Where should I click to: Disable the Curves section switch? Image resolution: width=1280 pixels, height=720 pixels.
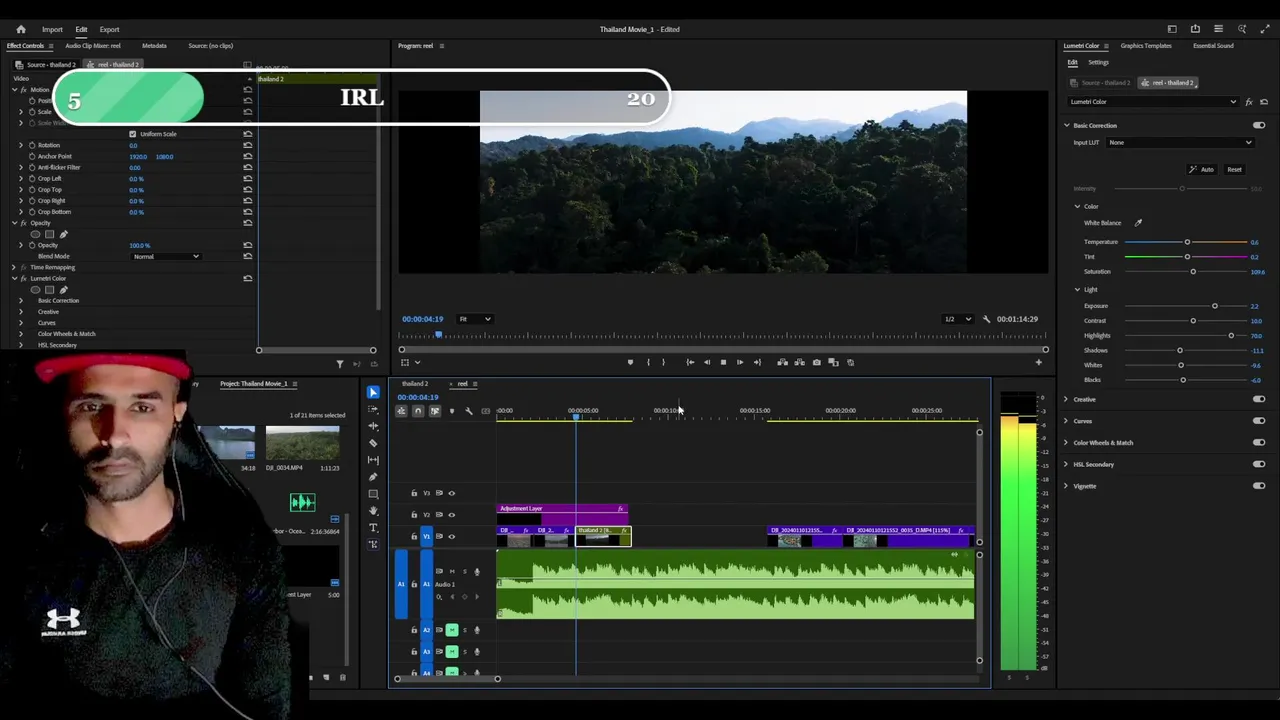[1259, 421]
